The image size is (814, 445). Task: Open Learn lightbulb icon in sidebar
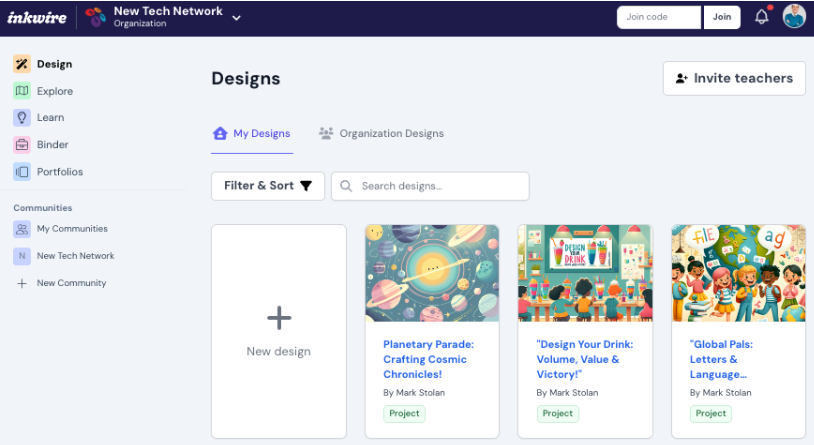coord(22,118)
